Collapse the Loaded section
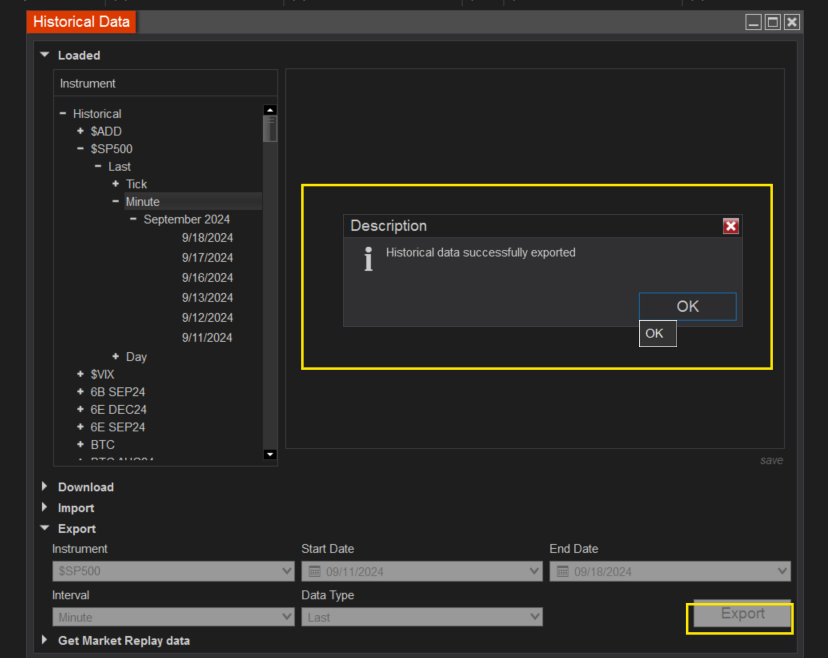828x658 pixels. point(45,55)
